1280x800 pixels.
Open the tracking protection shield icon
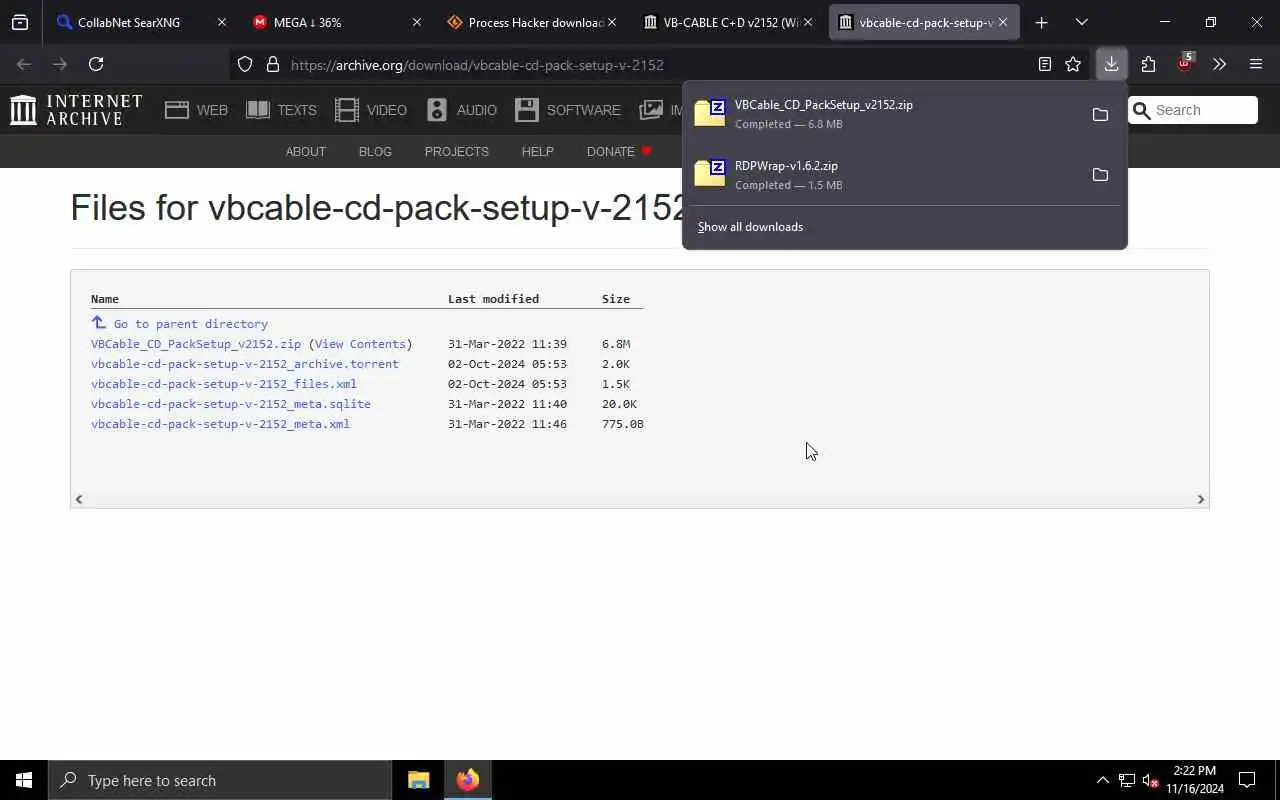pos(245,64)
